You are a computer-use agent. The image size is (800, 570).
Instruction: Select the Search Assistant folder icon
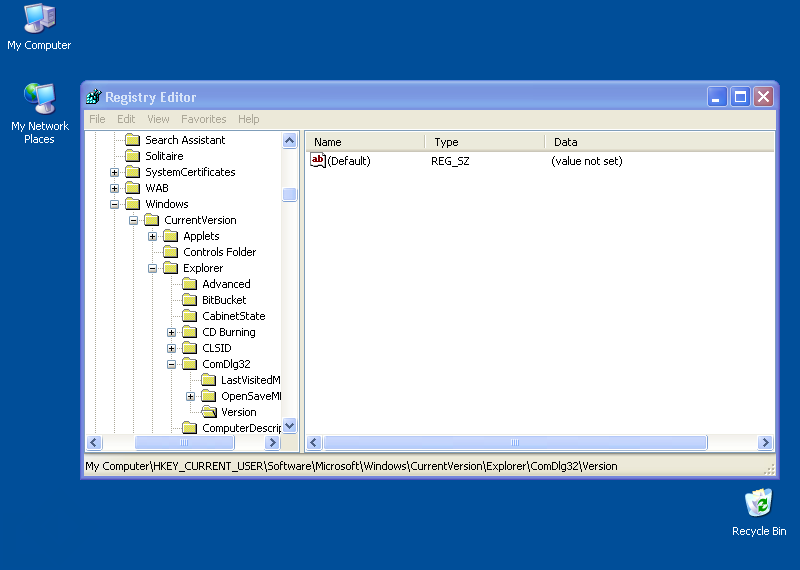coord(133,140)
